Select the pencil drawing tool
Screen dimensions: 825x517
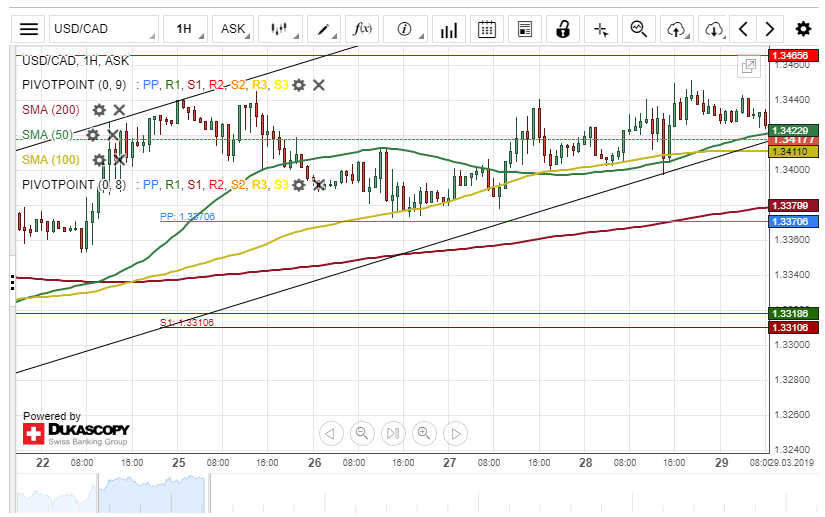[x=323, y=29]
